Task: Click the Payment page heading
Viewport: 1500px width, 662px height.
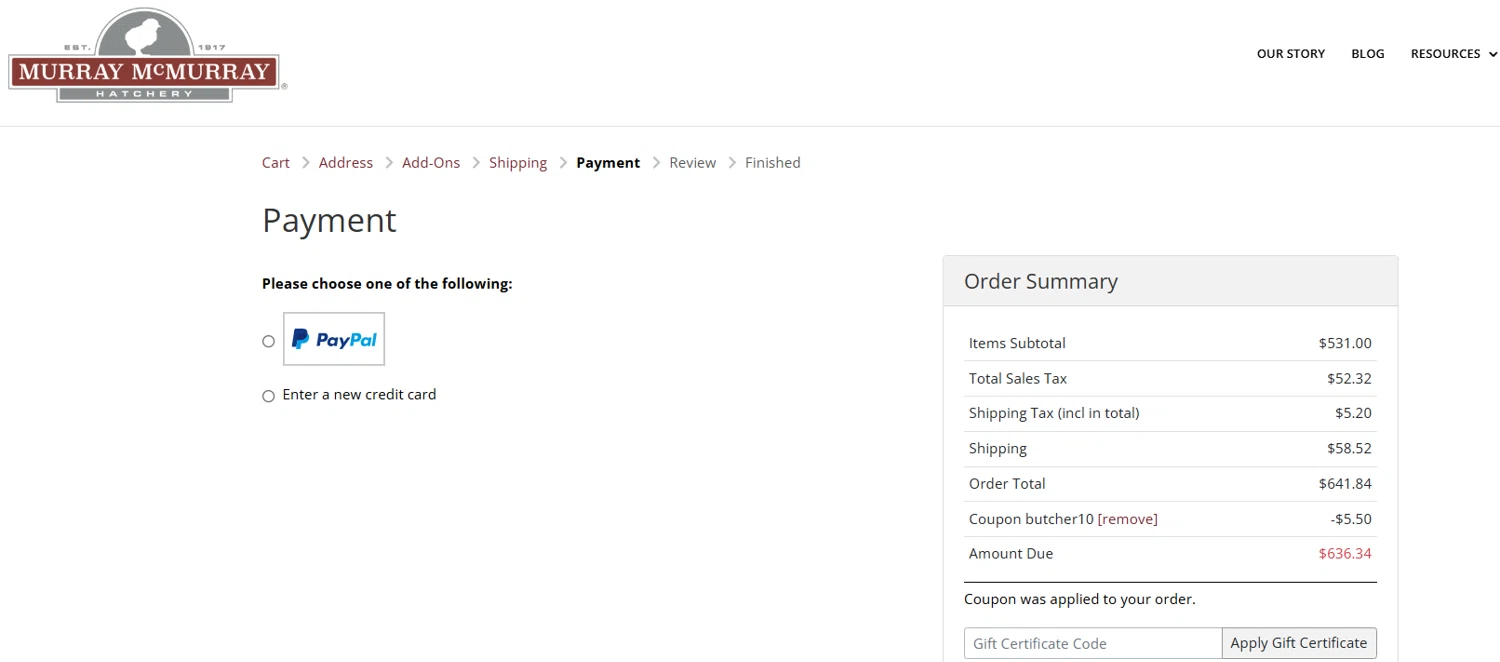Action: point(329,220)
